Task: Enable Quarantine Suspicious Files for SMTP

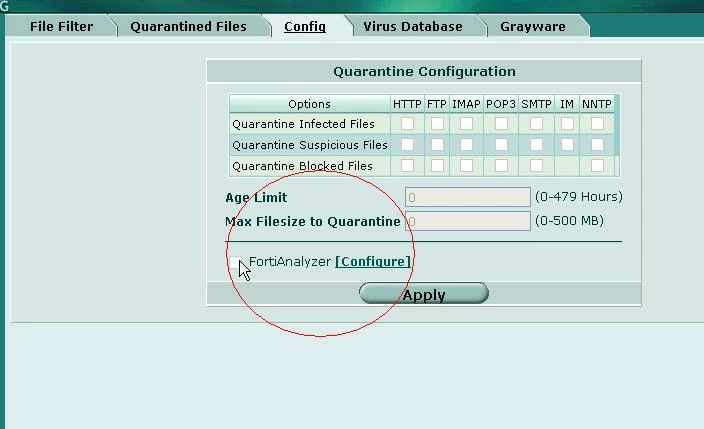Action: (537, 145)
